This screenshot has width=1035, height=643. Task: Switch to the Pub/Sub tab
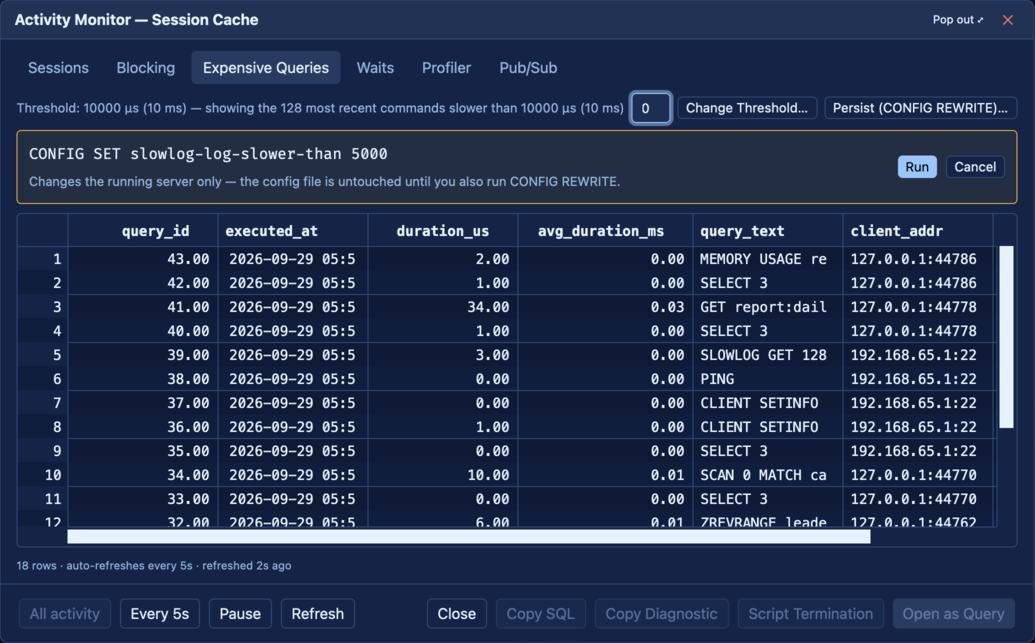coord(528,68)
